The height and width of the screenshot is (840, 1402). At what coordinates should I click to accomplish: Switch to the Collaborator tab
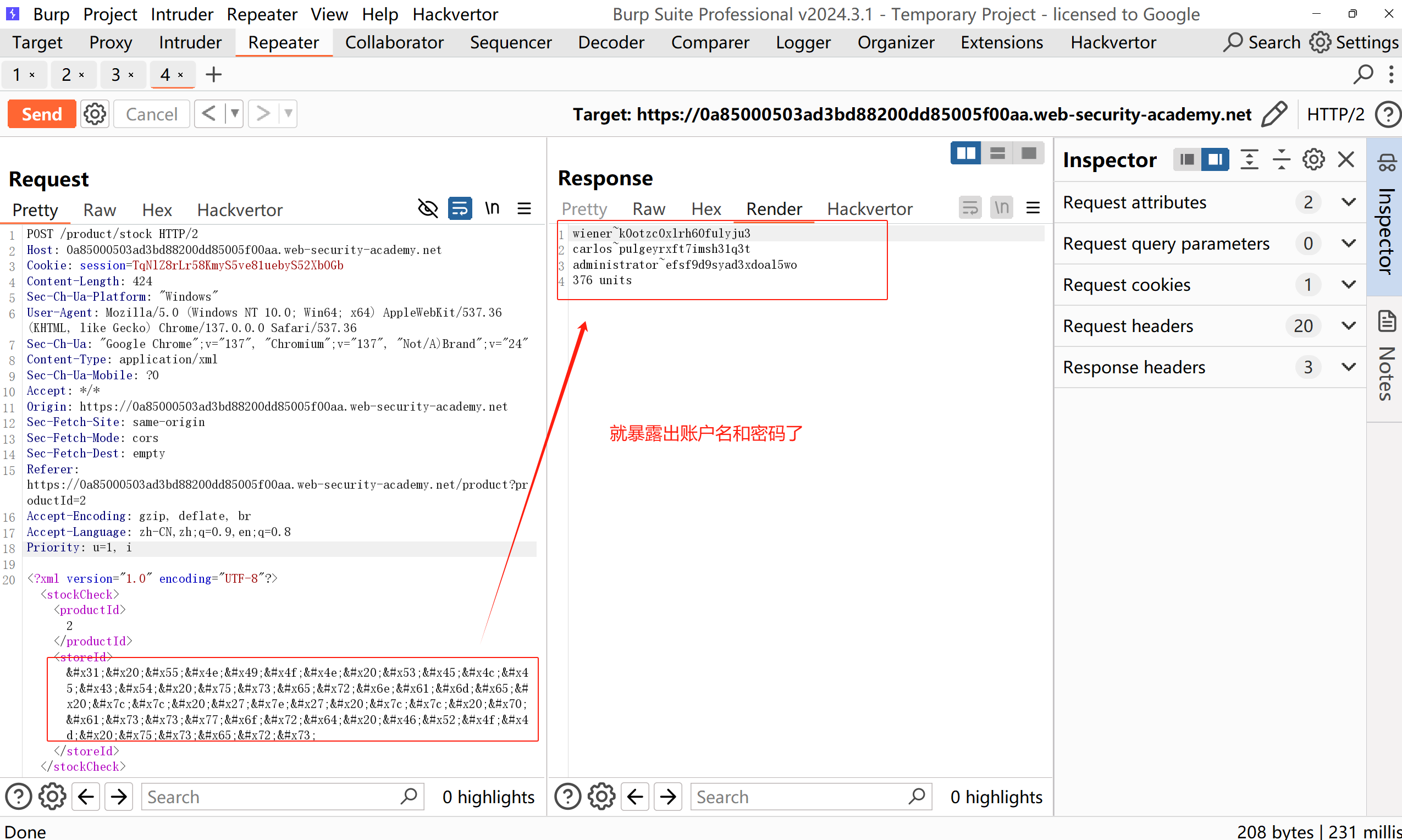pyautogui.click(x=394, y=42)
